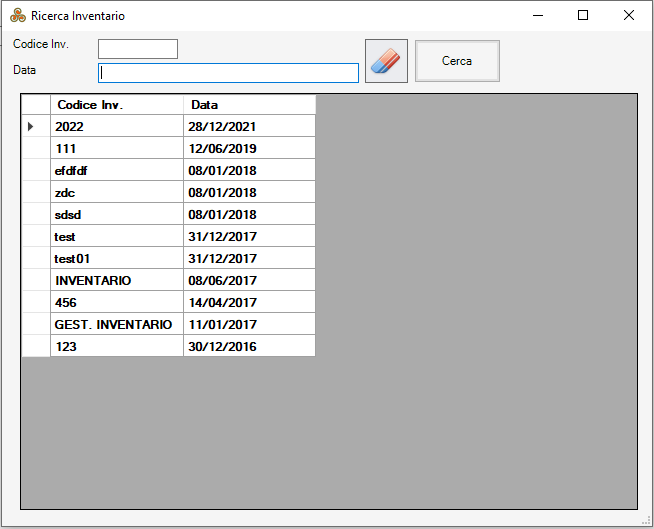Choose the sdsd code cell

pos(117,214)
